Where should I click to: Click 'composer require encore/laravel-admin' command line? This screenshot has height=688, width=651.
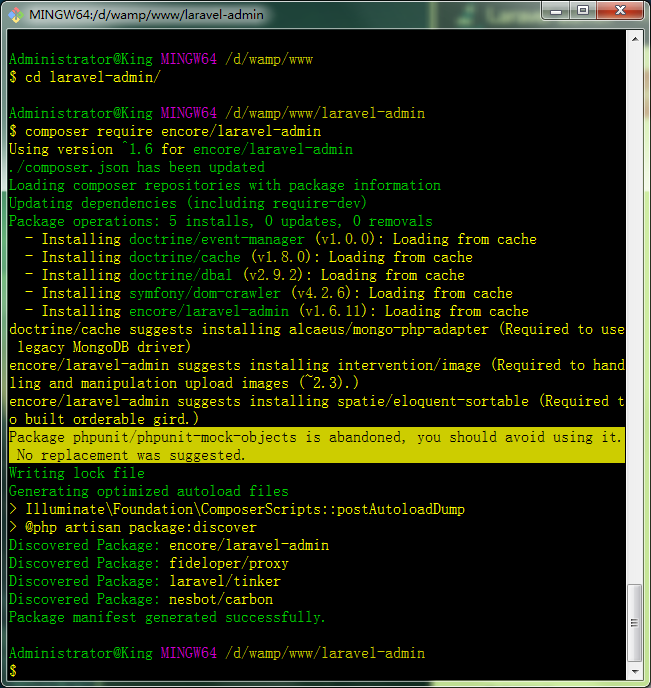tap(165, 131)
